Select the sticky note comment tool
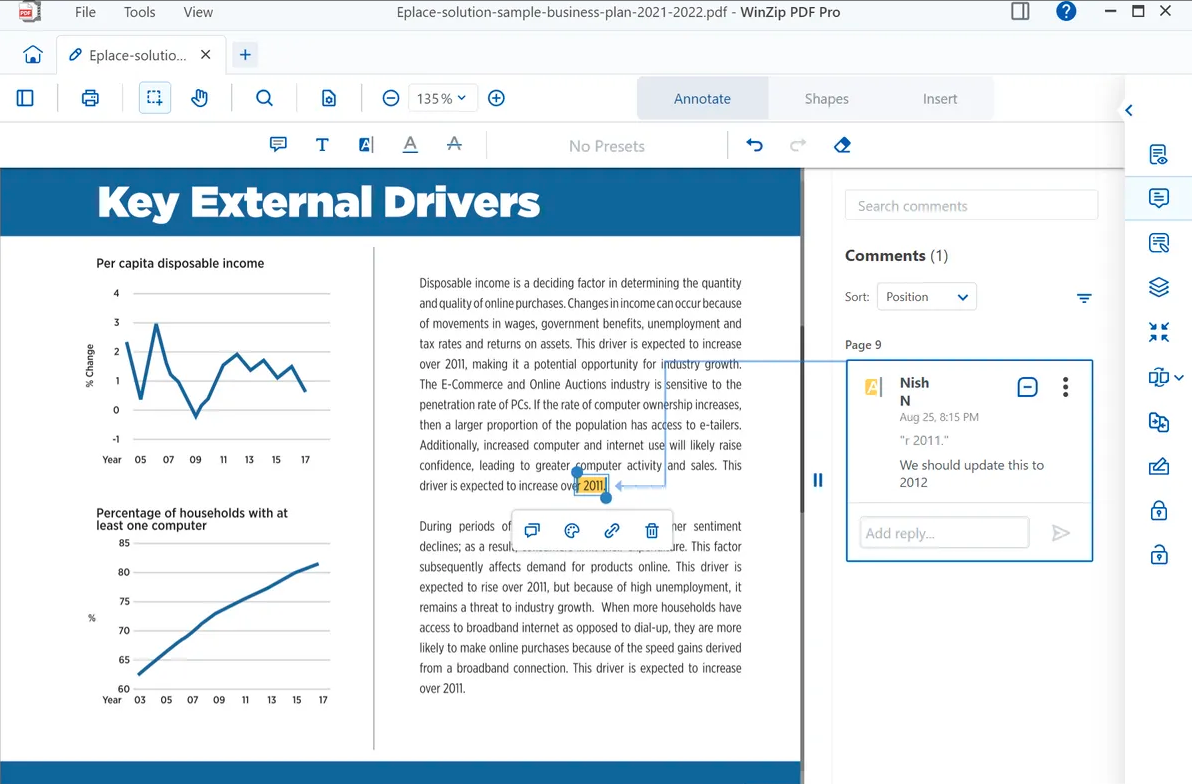Viewport: 1192px width, 784px height. click(x=277, y=144)
